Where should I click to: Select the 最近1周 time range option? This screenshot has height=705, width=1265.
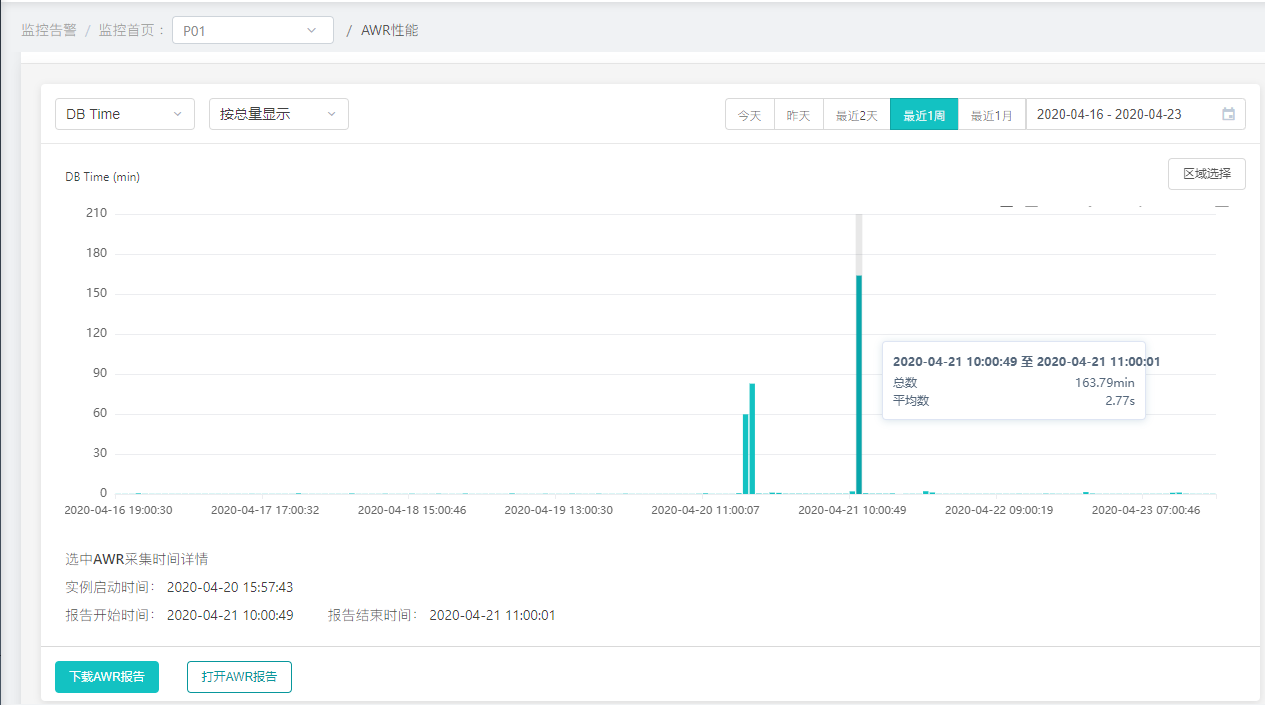pos(923,115)
